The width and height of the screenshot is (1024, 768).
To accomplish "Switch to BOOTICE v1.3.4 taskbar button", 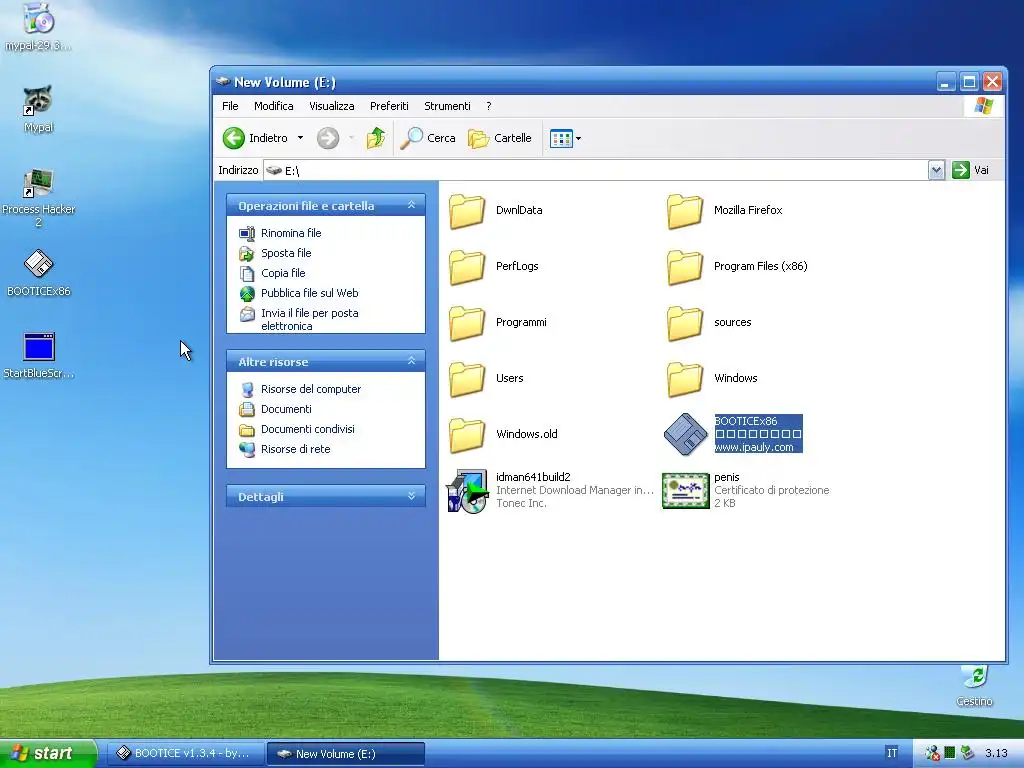I will (184, 754).
